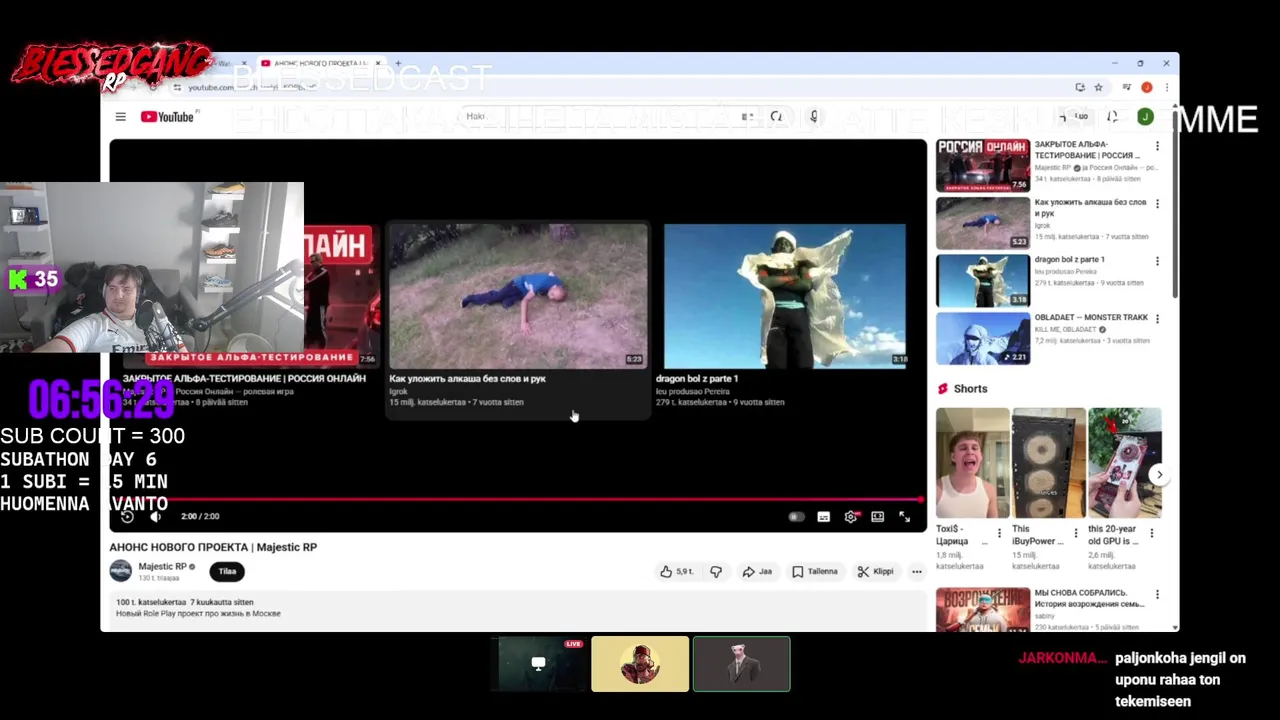Select the green-bordered participant tile
The height and width of the screenshot is (720, 1280).
[741, 664]
